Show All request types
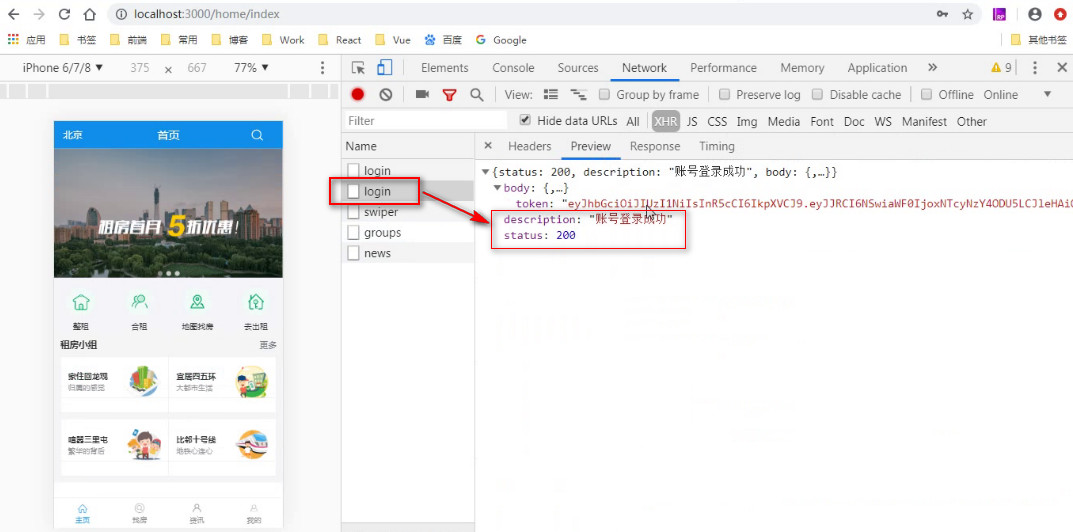The width and height of the screenshot is (1073, 532). pos(633,121)
